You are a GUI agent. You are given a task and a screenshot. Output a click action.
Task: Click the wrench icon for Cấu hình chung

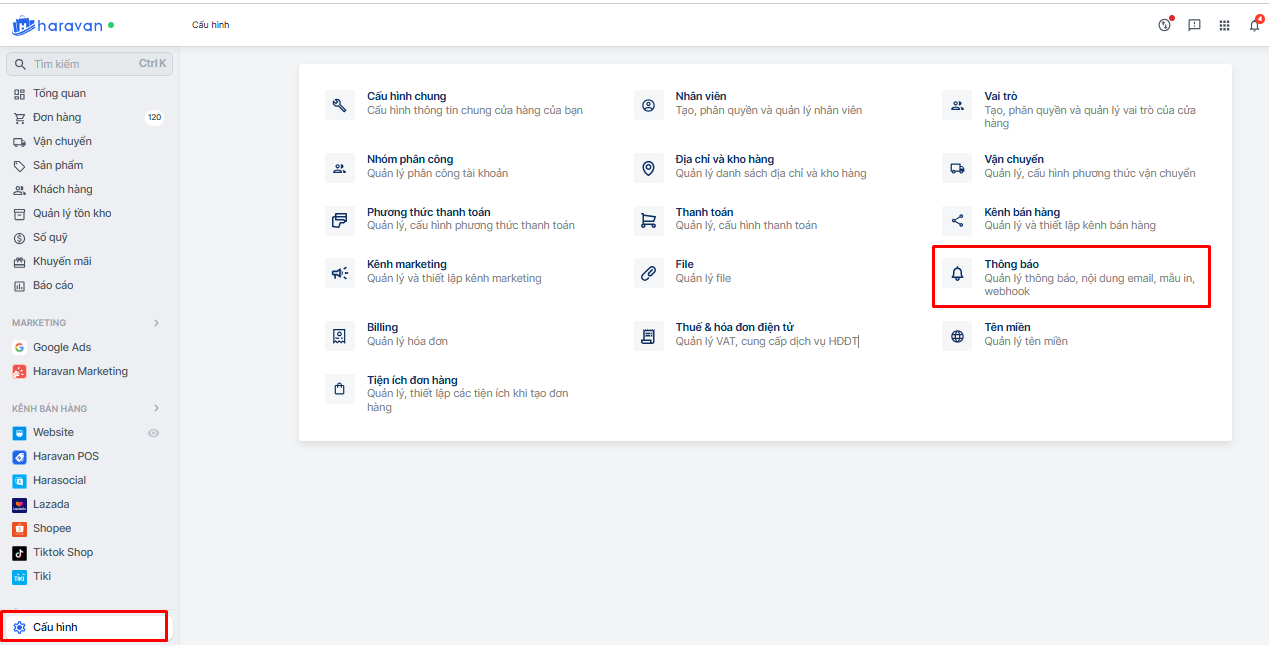point(340,105)
